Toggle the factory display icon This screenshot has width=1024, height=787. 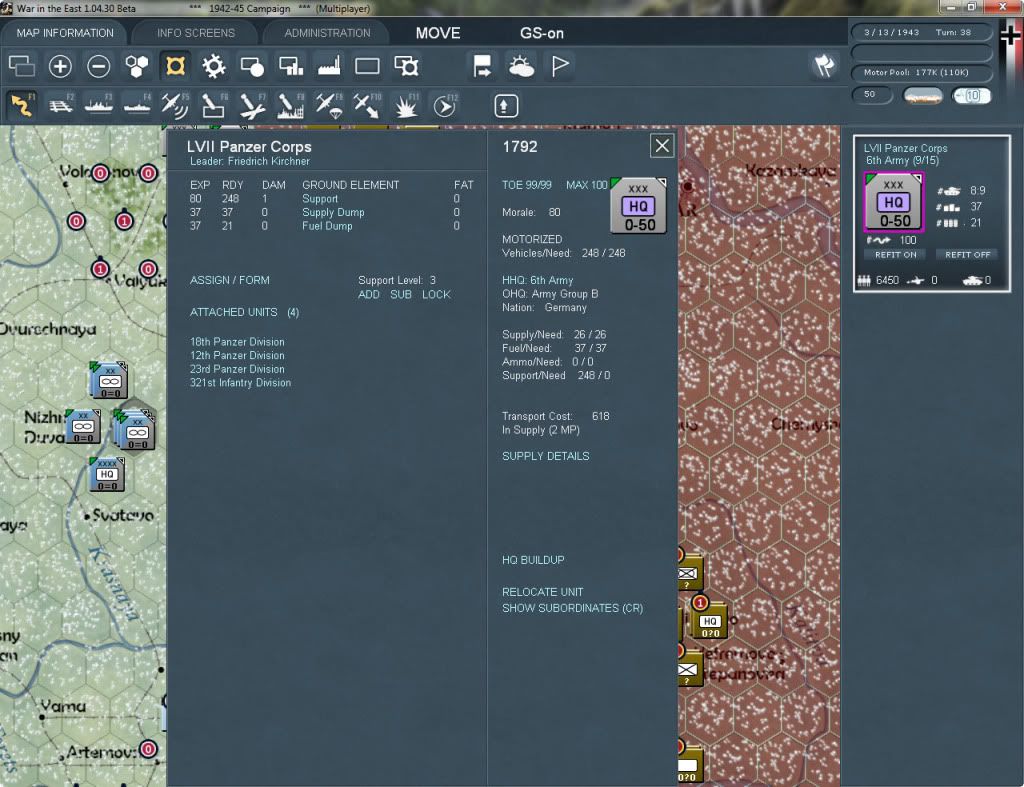[x=329, y=66]
